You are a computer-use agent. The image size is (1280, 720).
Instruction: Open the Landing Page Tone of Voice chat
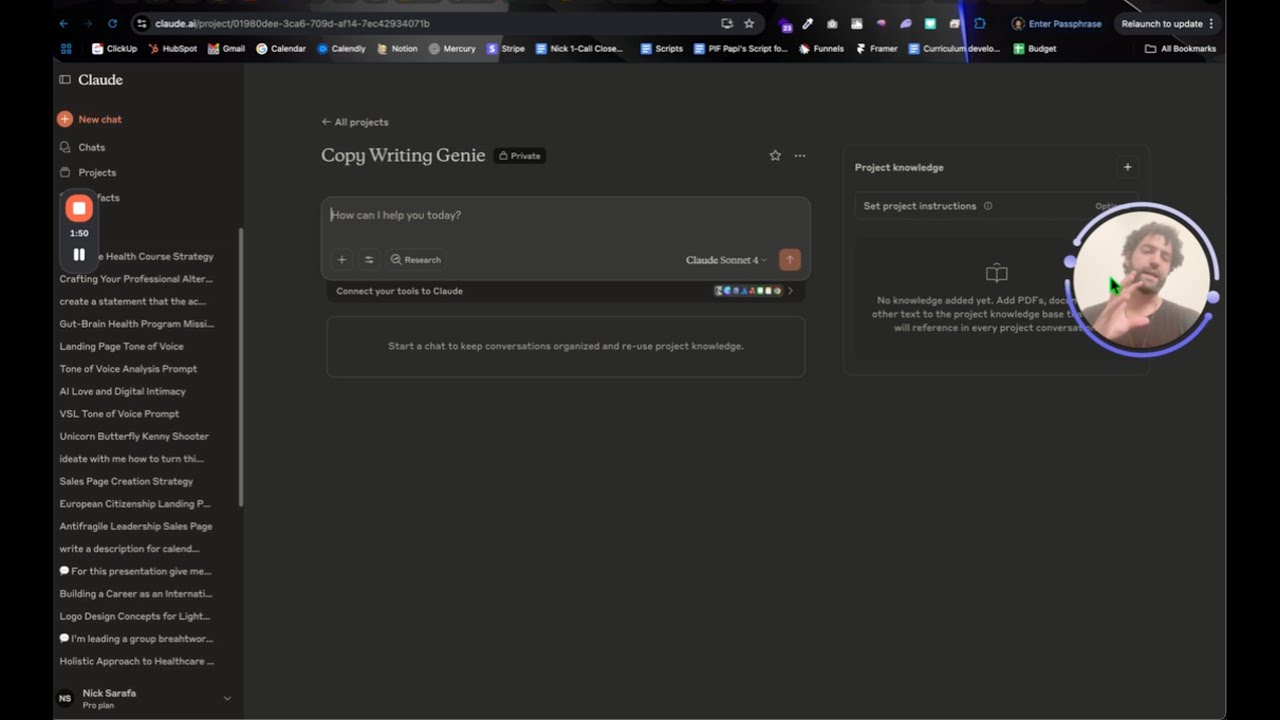pyautogui.click(x=122, y=346)
